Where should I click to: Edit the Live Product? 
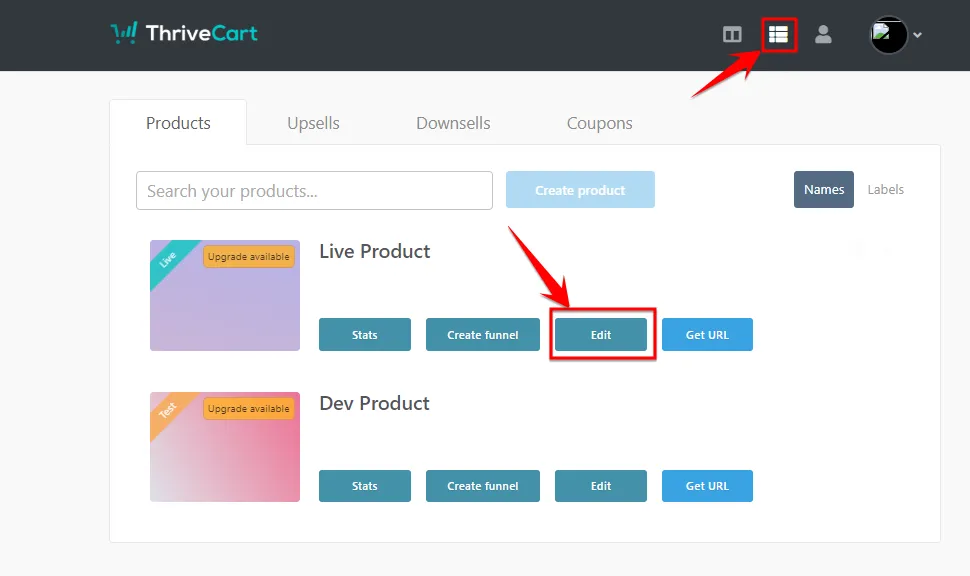[601, 335]
